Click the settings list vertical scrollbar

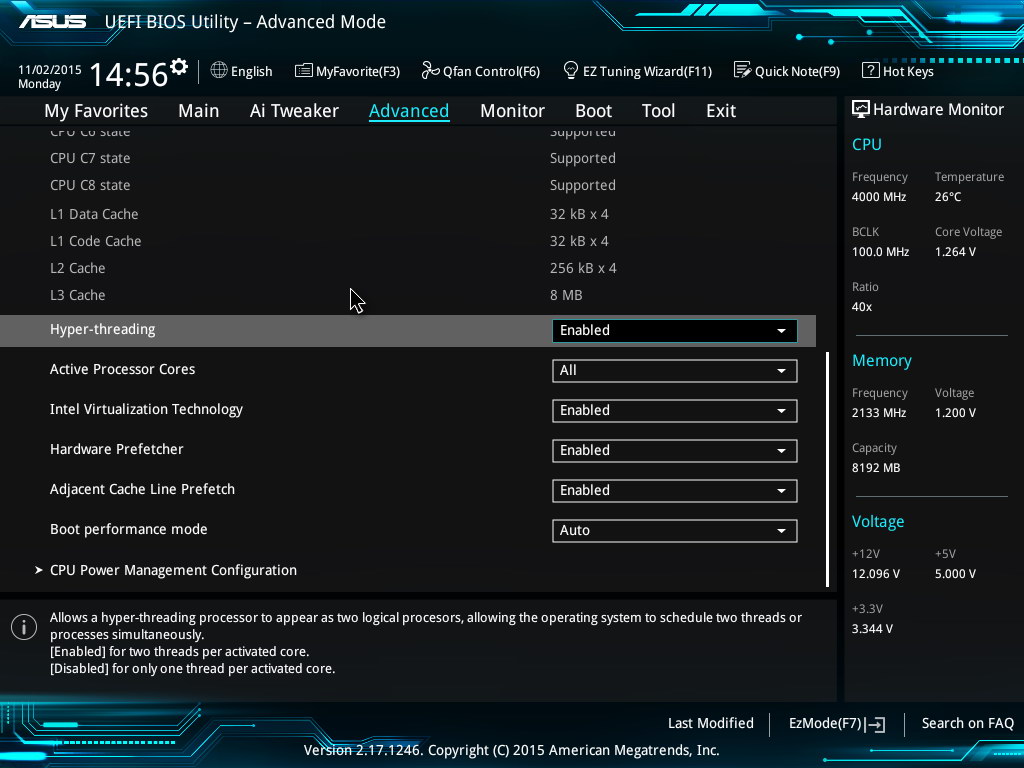pos(827,468)
